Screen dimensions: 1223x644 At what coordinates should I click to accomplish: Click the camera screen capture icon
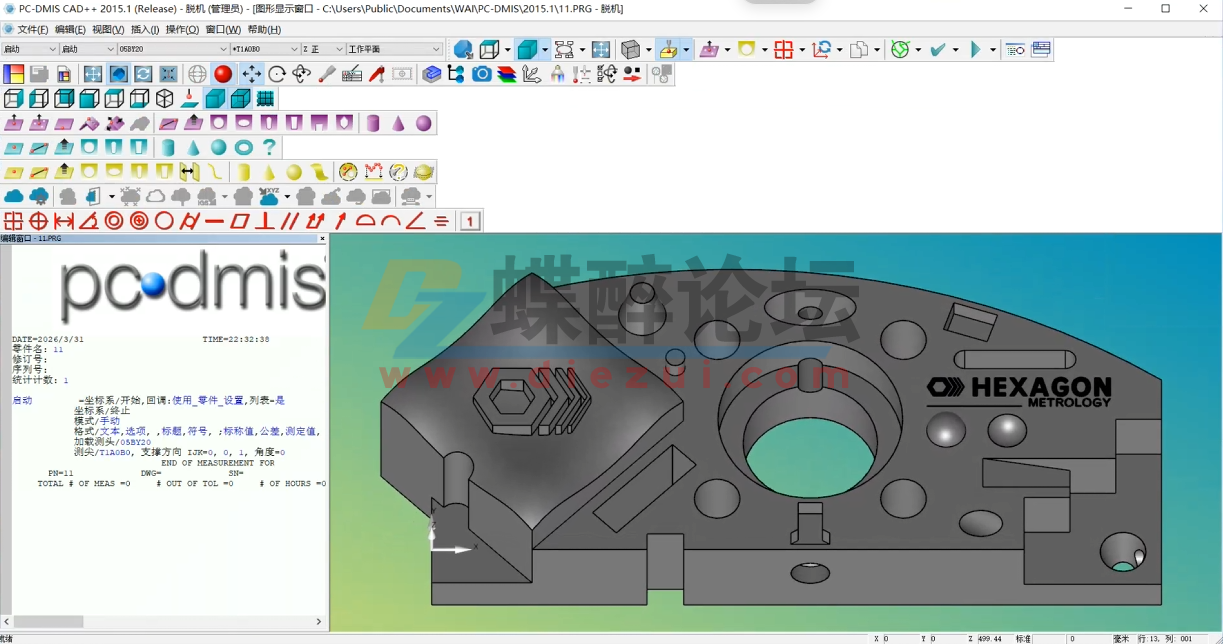pyautogui.click(x=480, y=73)
